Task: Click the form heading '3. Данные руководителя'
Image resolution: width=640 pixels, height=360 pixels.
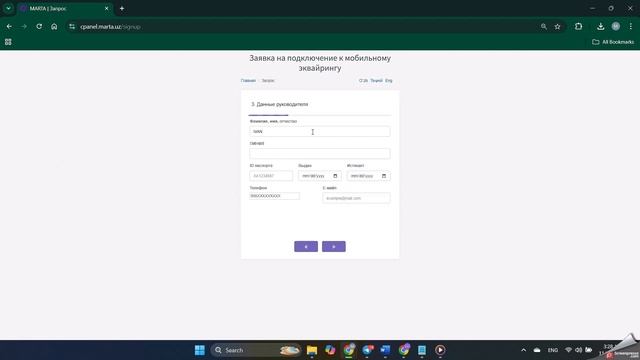Action: point(280,104)
